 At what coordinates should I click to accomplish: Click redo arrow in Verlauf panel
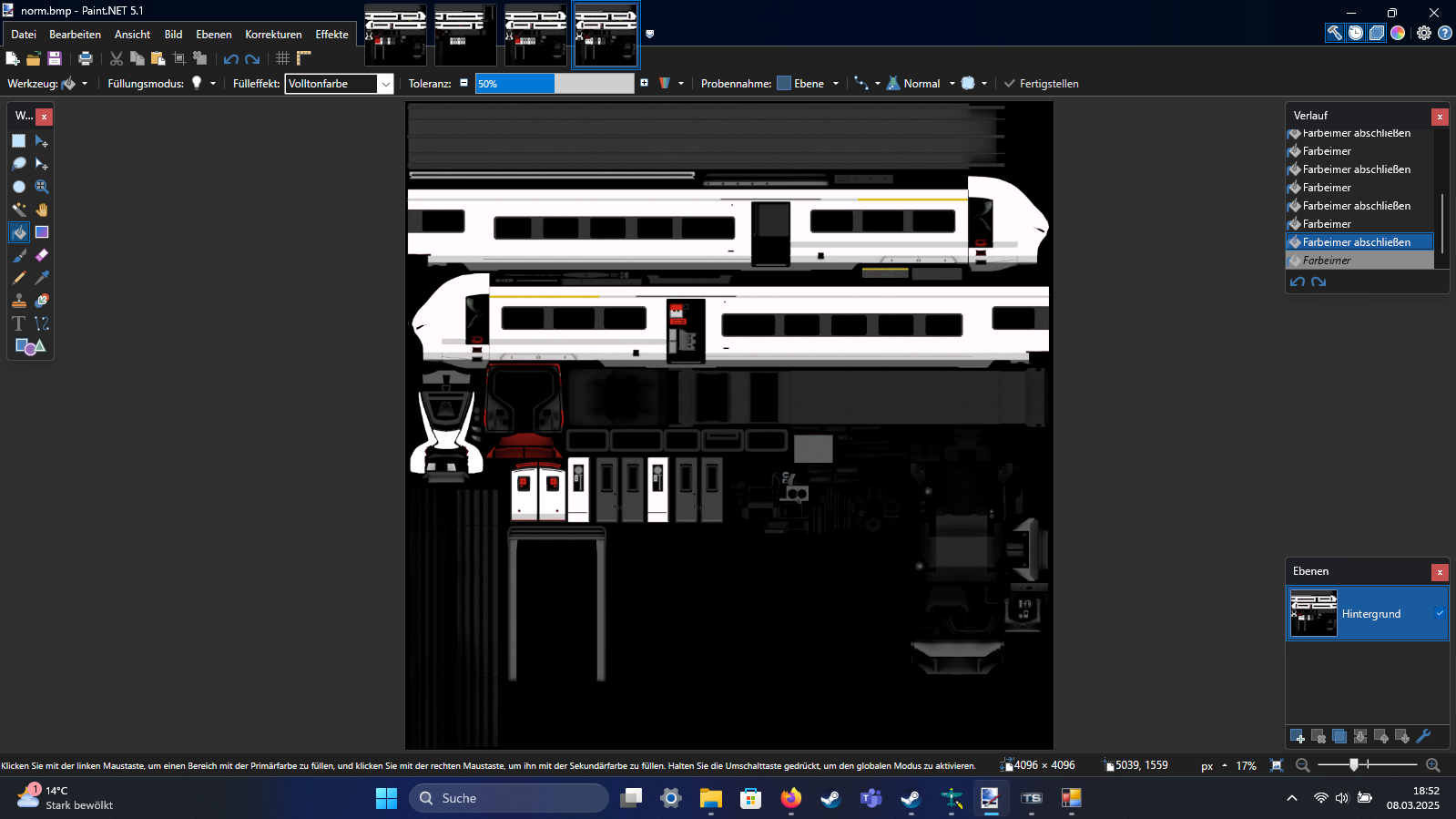coord(1319,282)
